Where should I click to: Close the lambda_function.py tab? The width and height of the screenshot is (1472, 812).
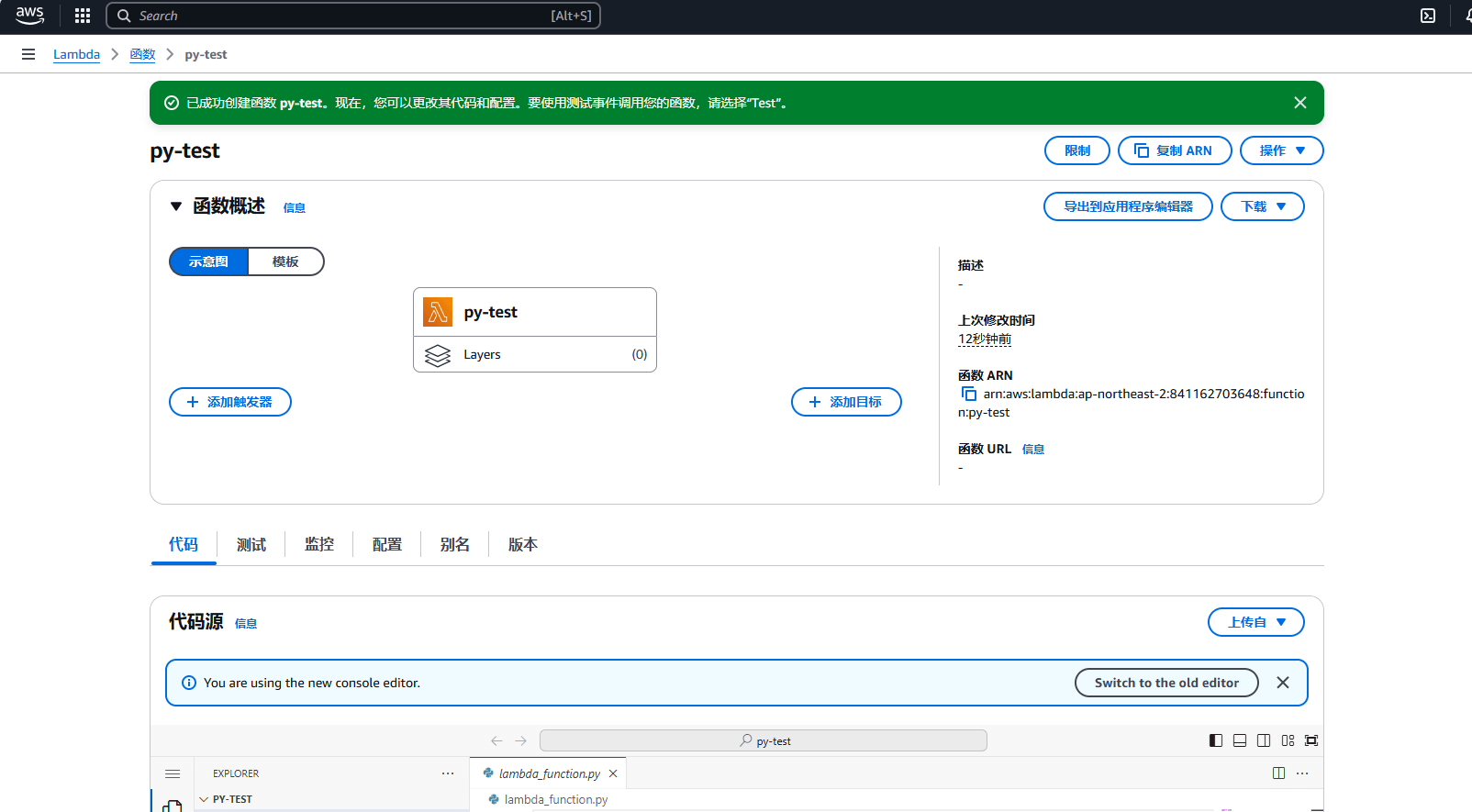pos(613,773)
